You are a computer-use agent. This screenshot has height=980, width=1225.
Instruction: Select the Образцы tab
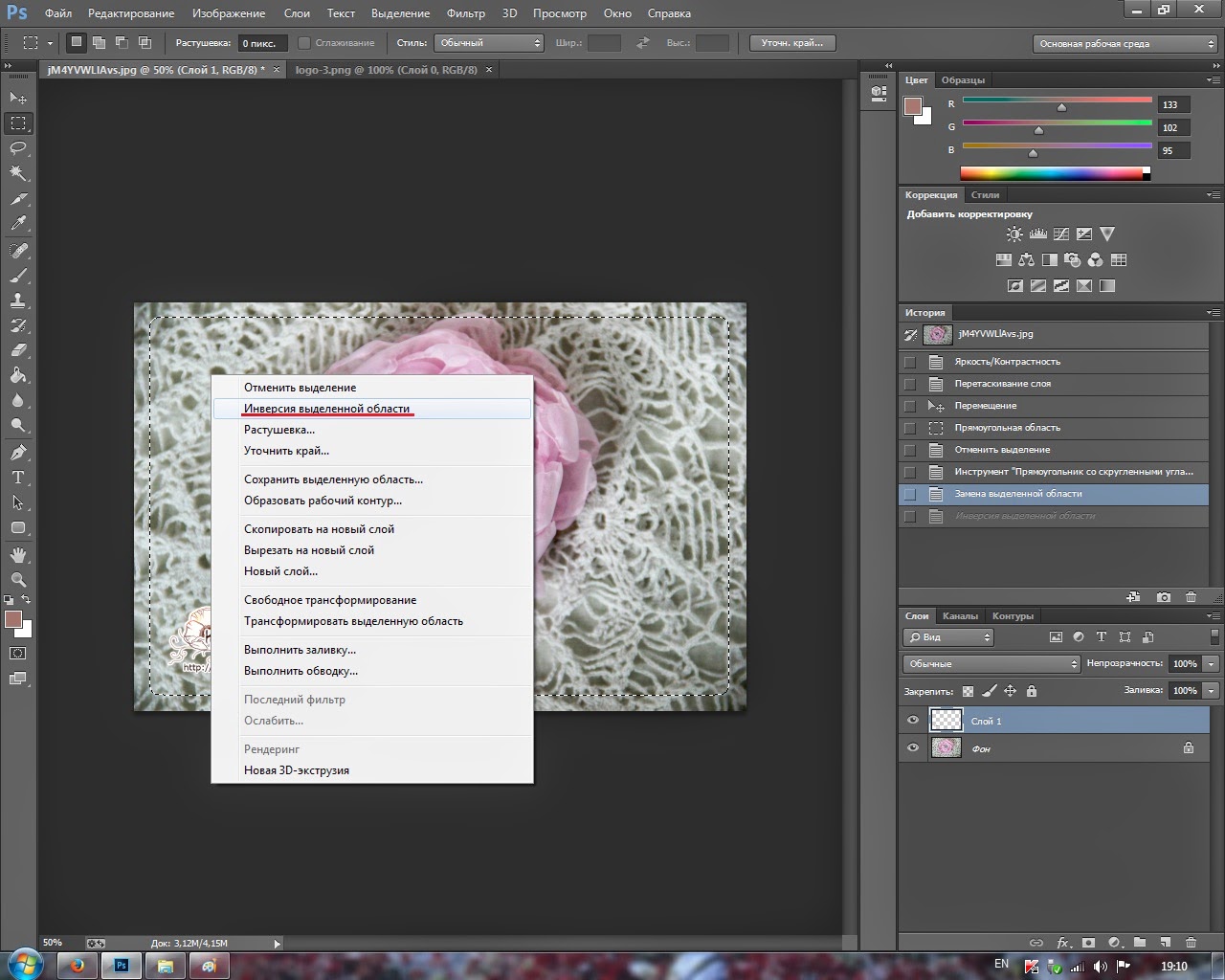(963, 80)
